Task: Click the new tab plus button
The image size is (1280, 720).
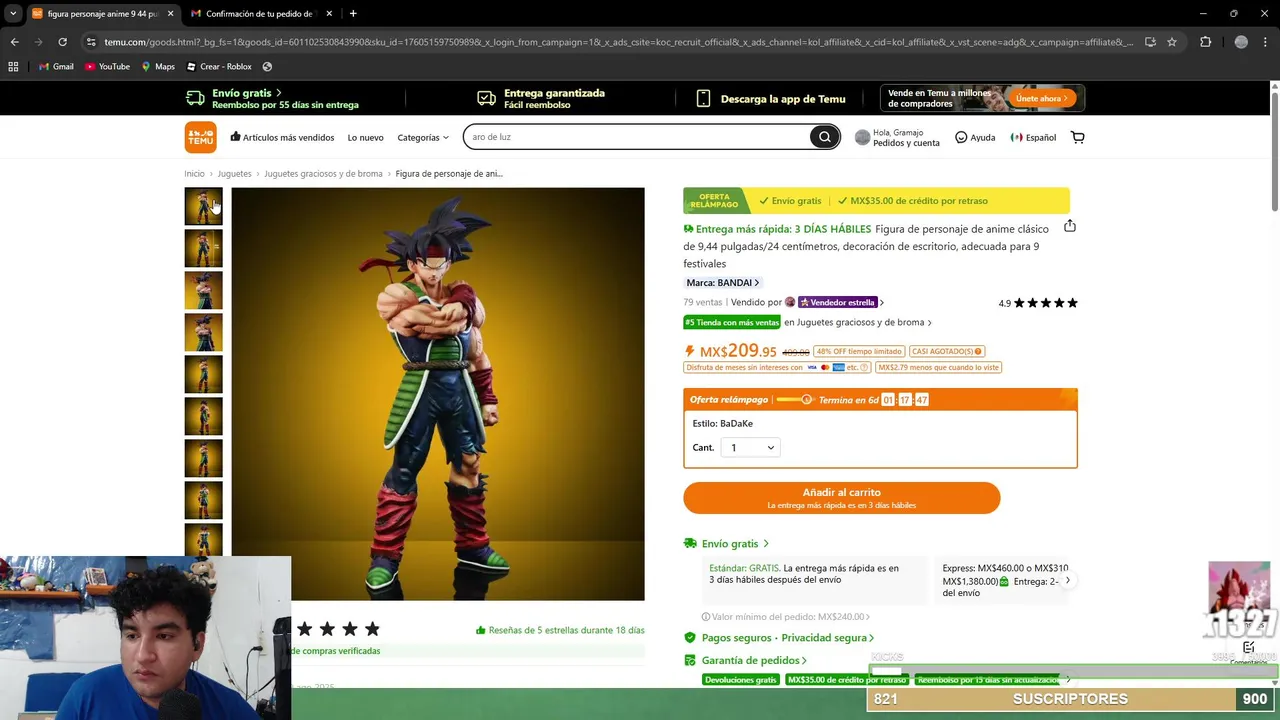Action: click(353, 14)
